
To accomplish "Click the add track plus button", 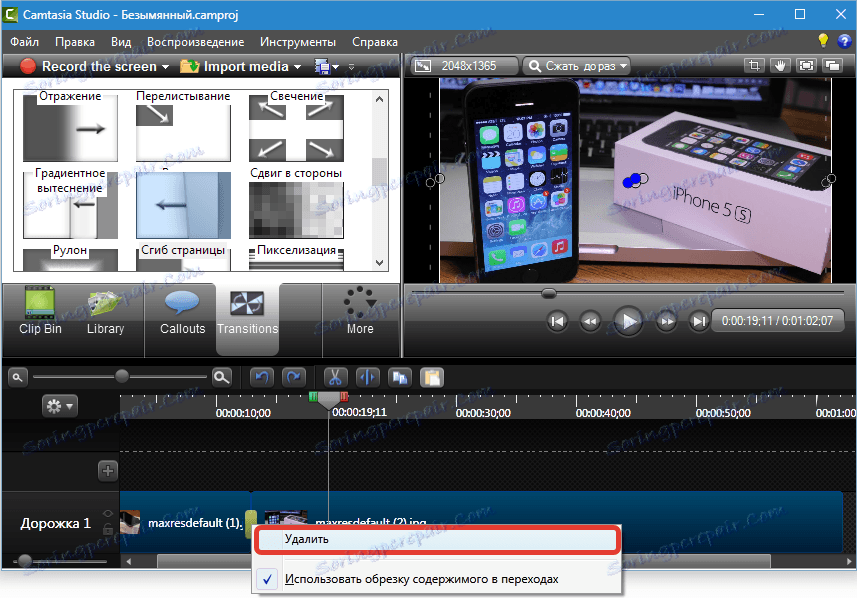I will click(x=108, y=471).
